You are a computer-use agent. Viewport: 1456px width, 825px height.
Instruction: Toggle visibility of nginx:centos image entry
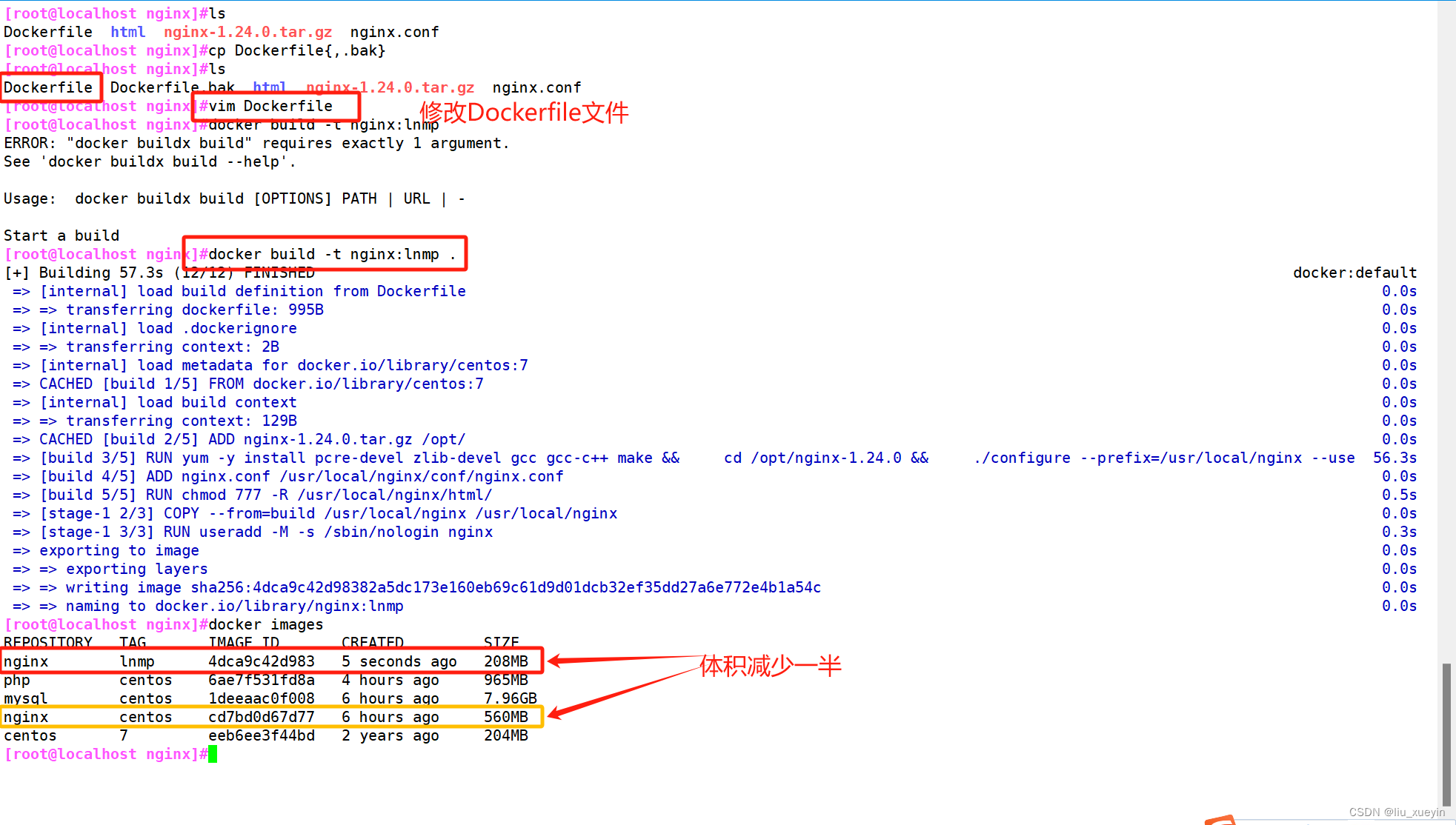tap(270, 717)
